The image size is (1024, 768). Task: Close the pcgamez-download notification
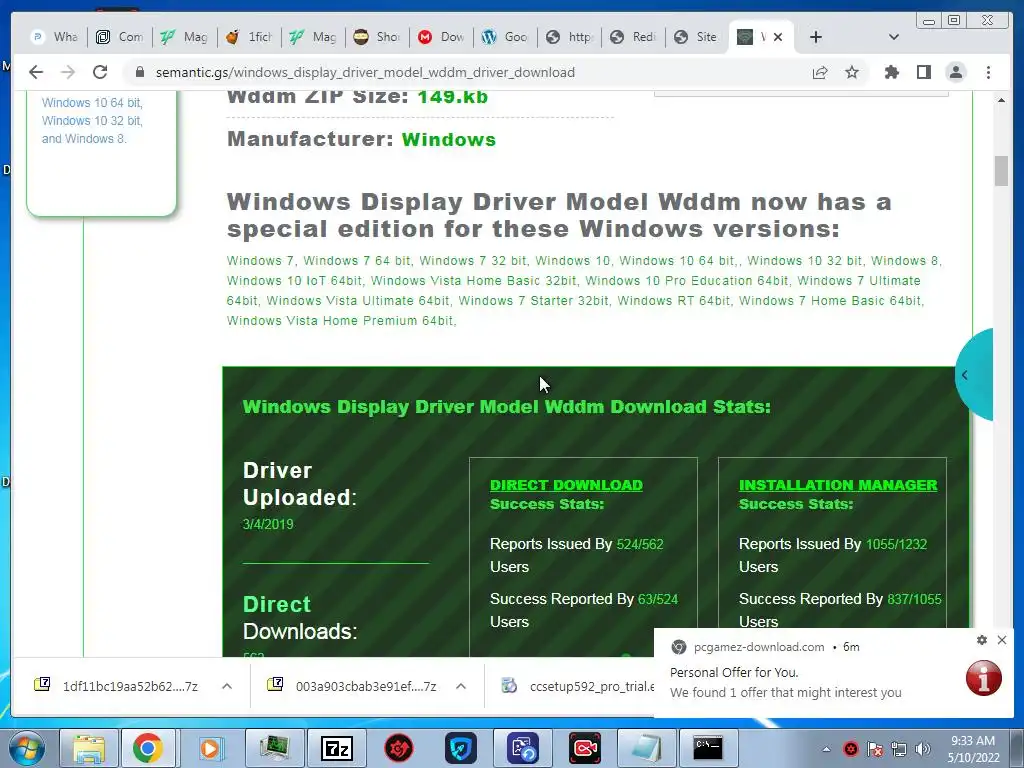[x=1002, y=640]
